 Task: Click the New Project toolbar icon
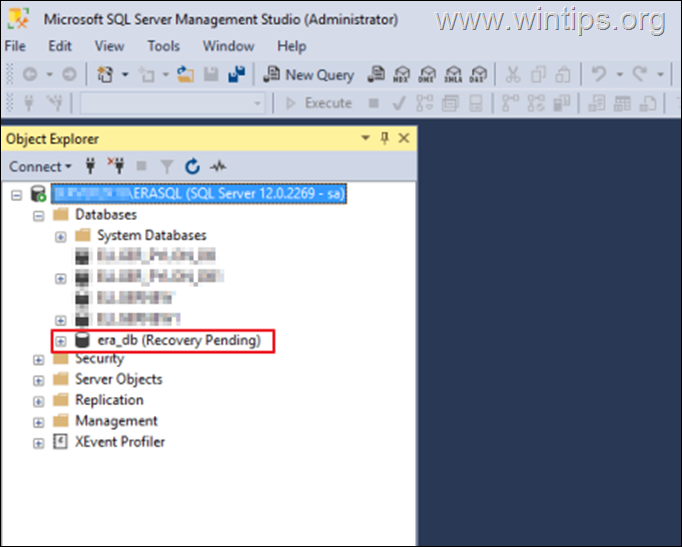[x=105, y=75]
